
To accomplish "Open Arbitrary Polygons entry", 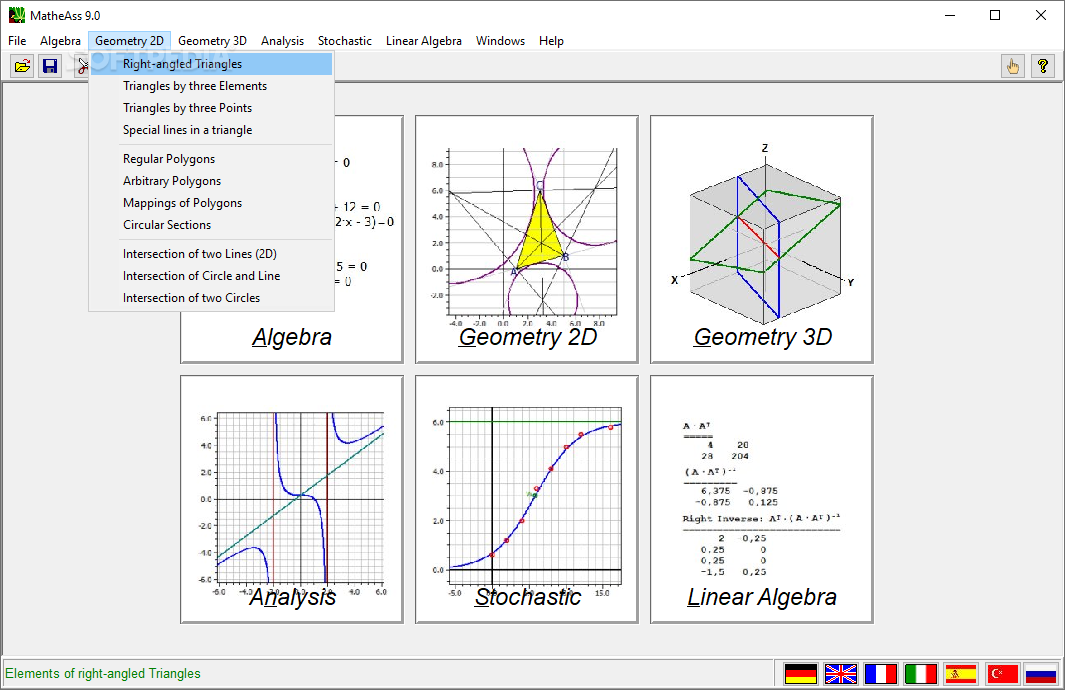I will point(211,181).
